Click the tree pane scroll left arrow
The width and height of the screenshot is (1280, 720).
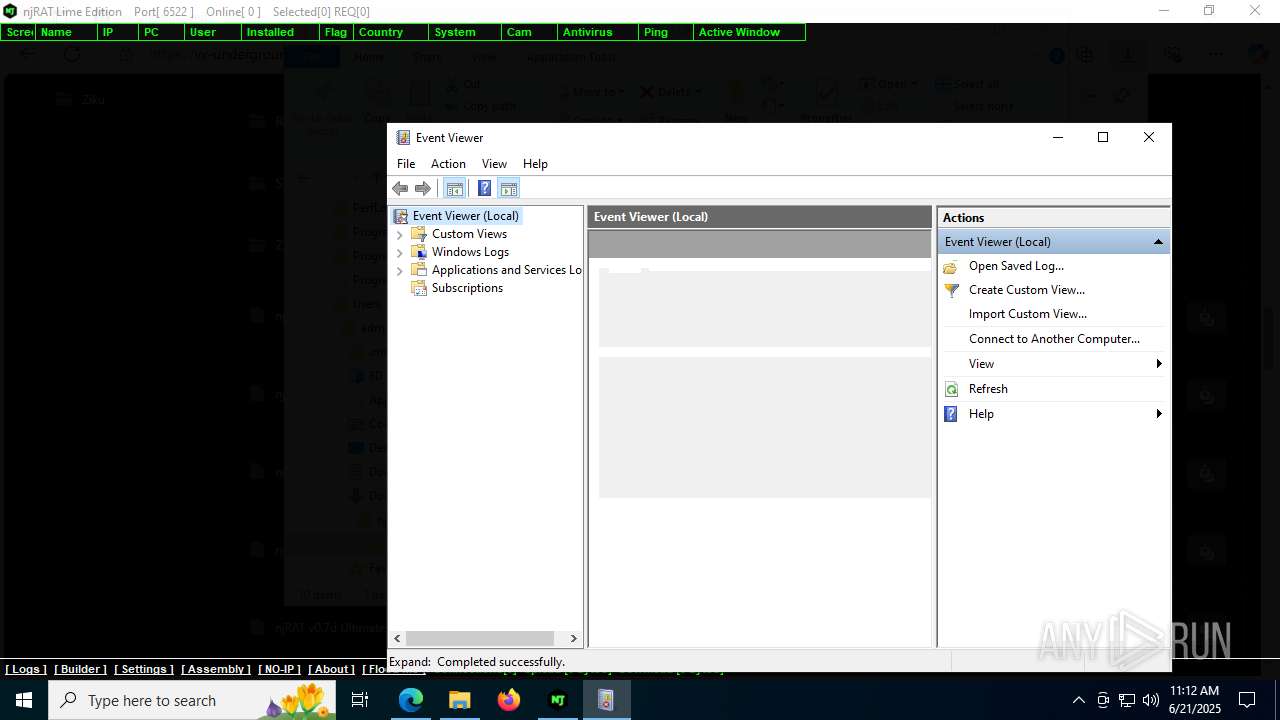(397, 638)
